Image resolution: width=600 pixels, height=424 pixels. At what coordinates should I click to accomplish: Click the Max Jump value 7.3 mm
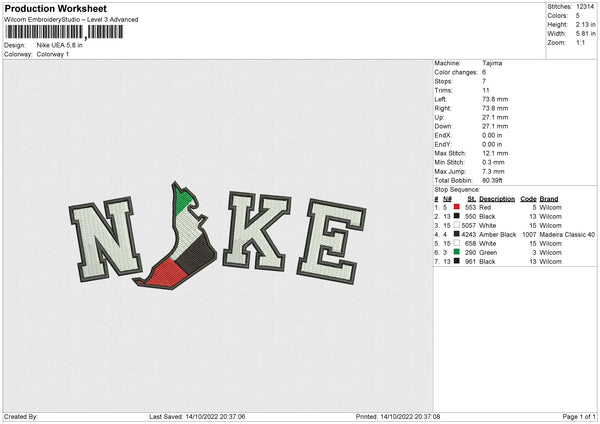pyautogui.click(x=493, y=171)
